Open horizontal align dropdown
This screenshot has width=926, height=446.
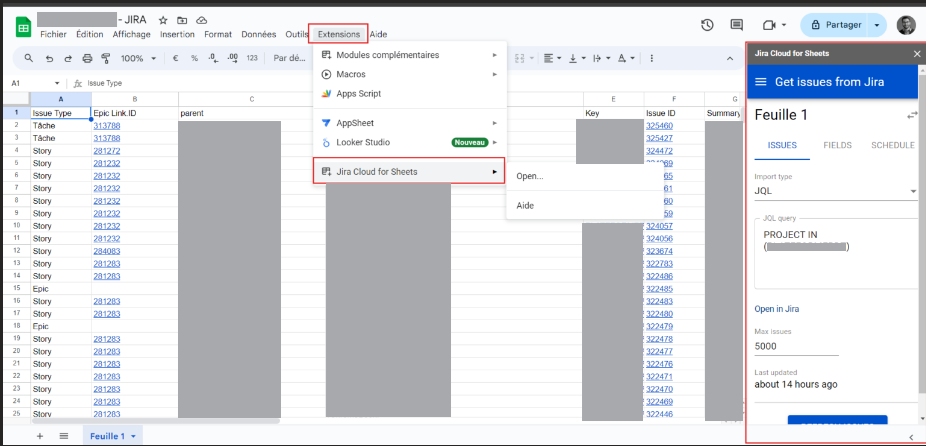[552, 58]
